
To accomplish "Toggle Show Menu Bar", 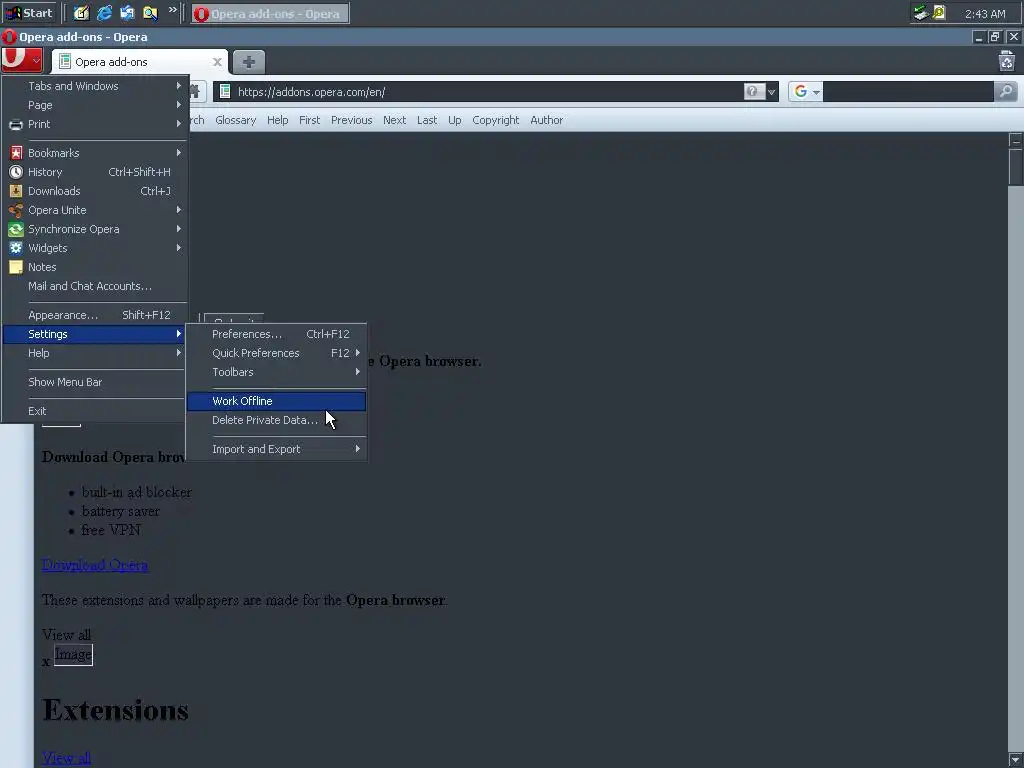I will click(x=95, y=382).
